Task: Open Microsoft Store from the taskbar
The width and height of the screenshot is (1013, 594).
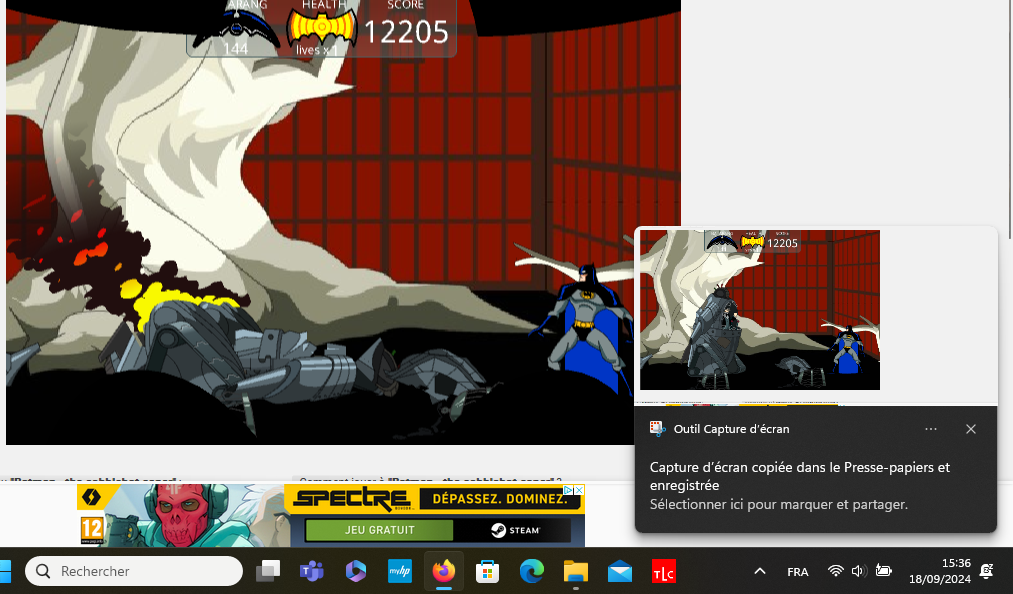Action: [x=488, y=571]
